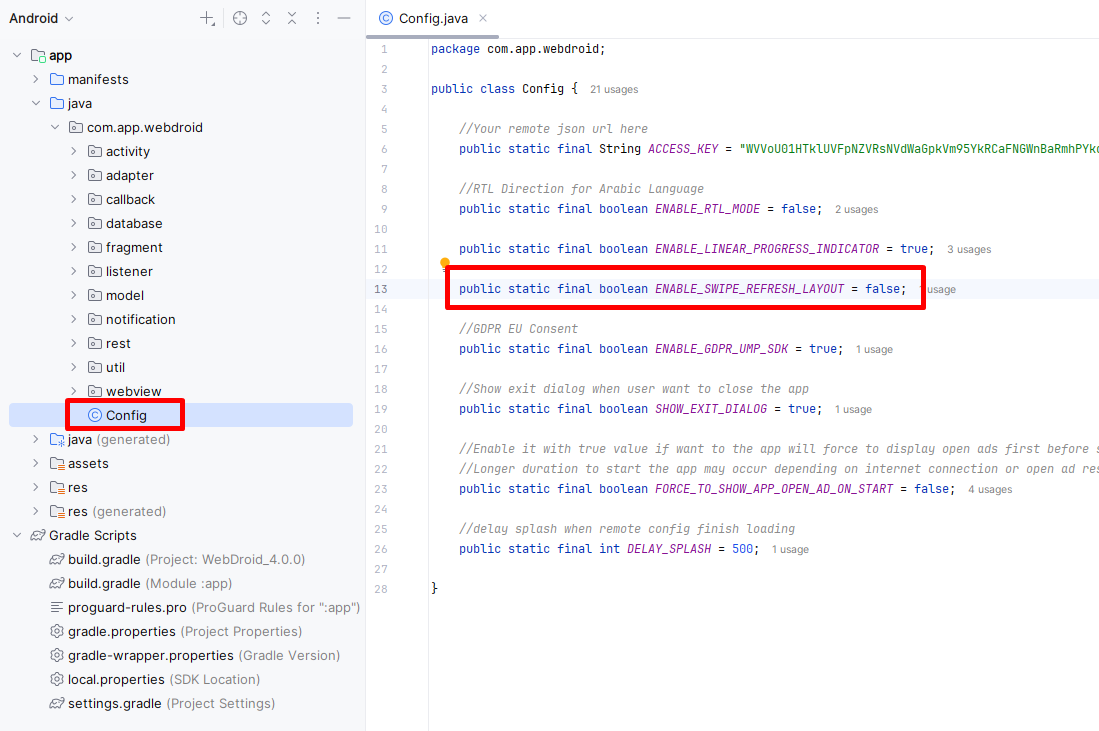
Task: Click the select opened file target icon
Action: point(240,19)
